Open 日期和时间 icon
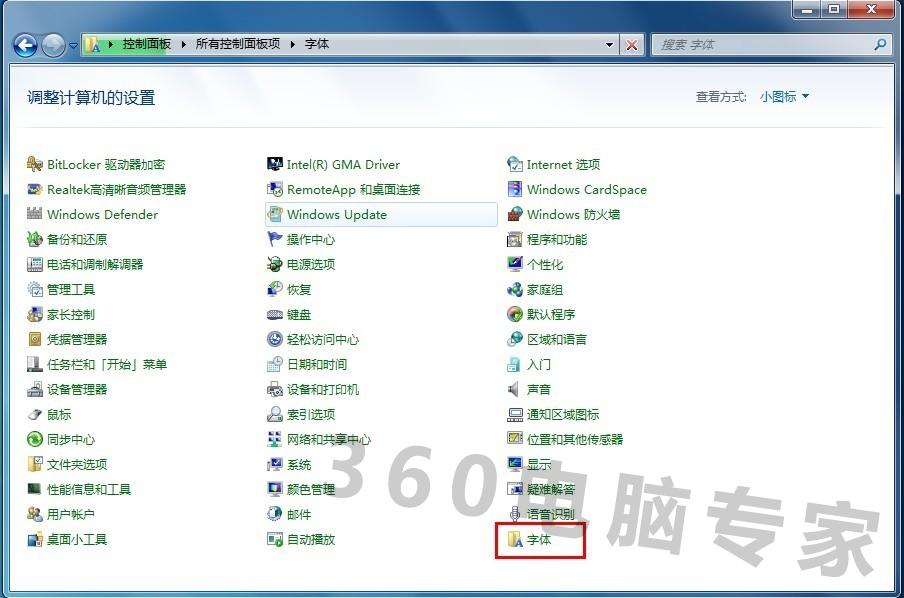The height and width of the screenshot is (598, 904). click(x=274, y=364)
